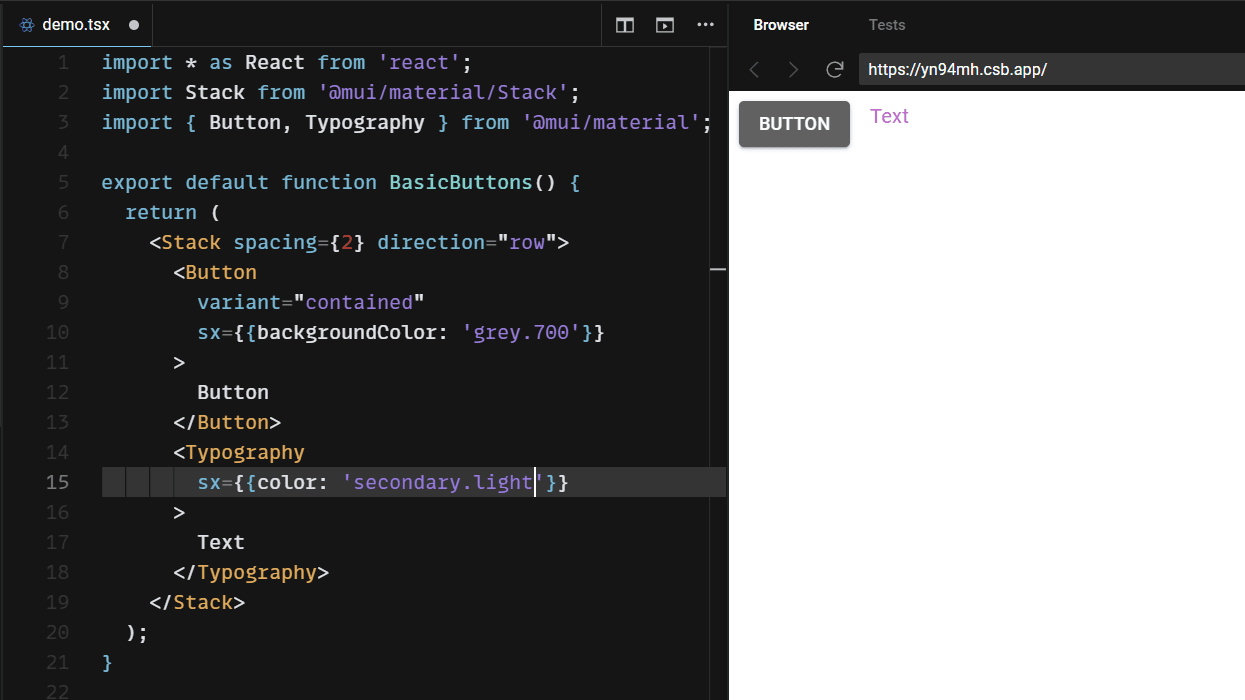The height and width of the screenshot is (700, 1245).
Task: Click the purple Text element in preview
Action: click(889, 115)
